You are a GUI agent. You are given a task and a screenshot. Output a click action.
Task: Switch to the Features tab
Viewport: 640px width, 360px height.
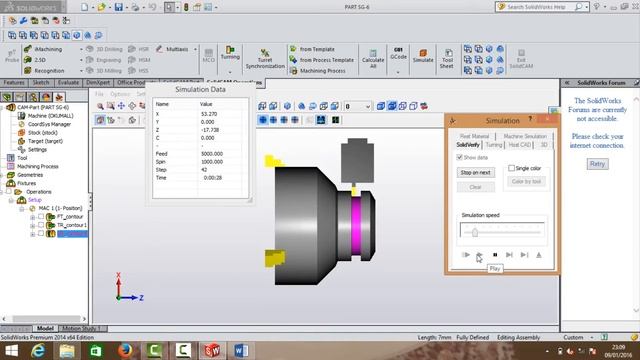point(14,82)
